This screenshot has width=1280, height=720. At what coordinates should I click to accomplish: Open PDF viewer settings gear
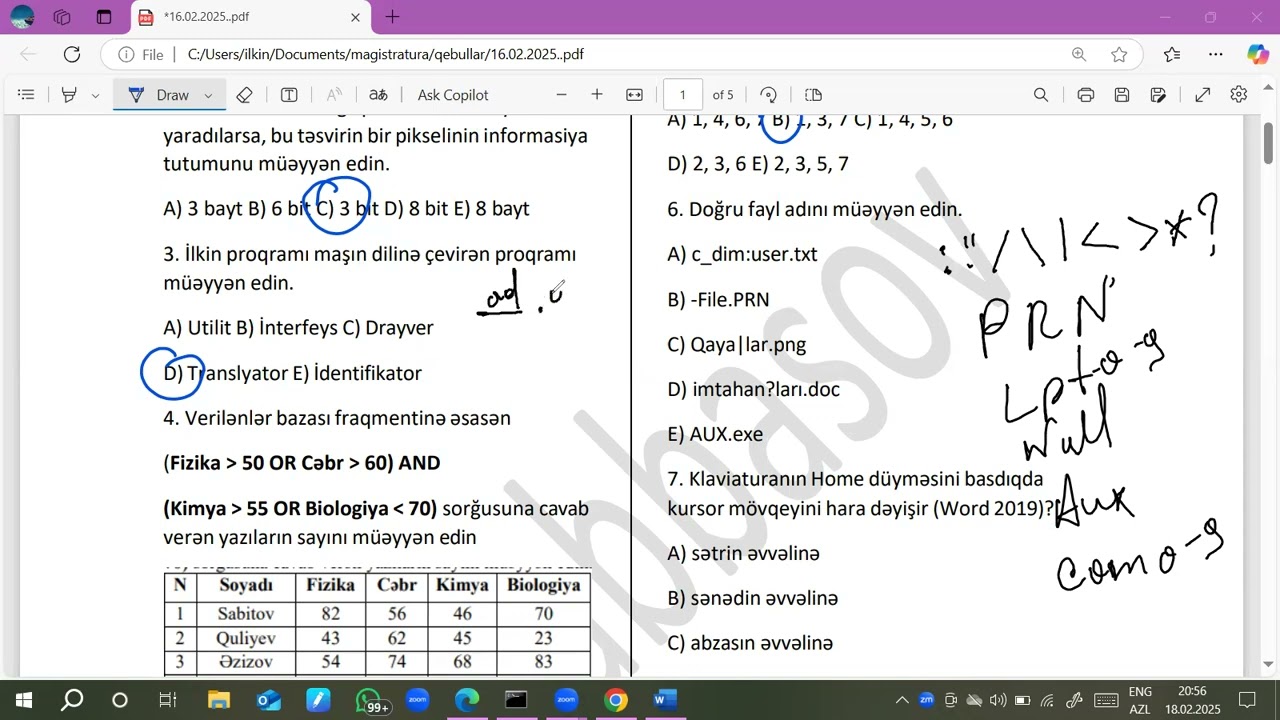click(x=1239, y=95)
